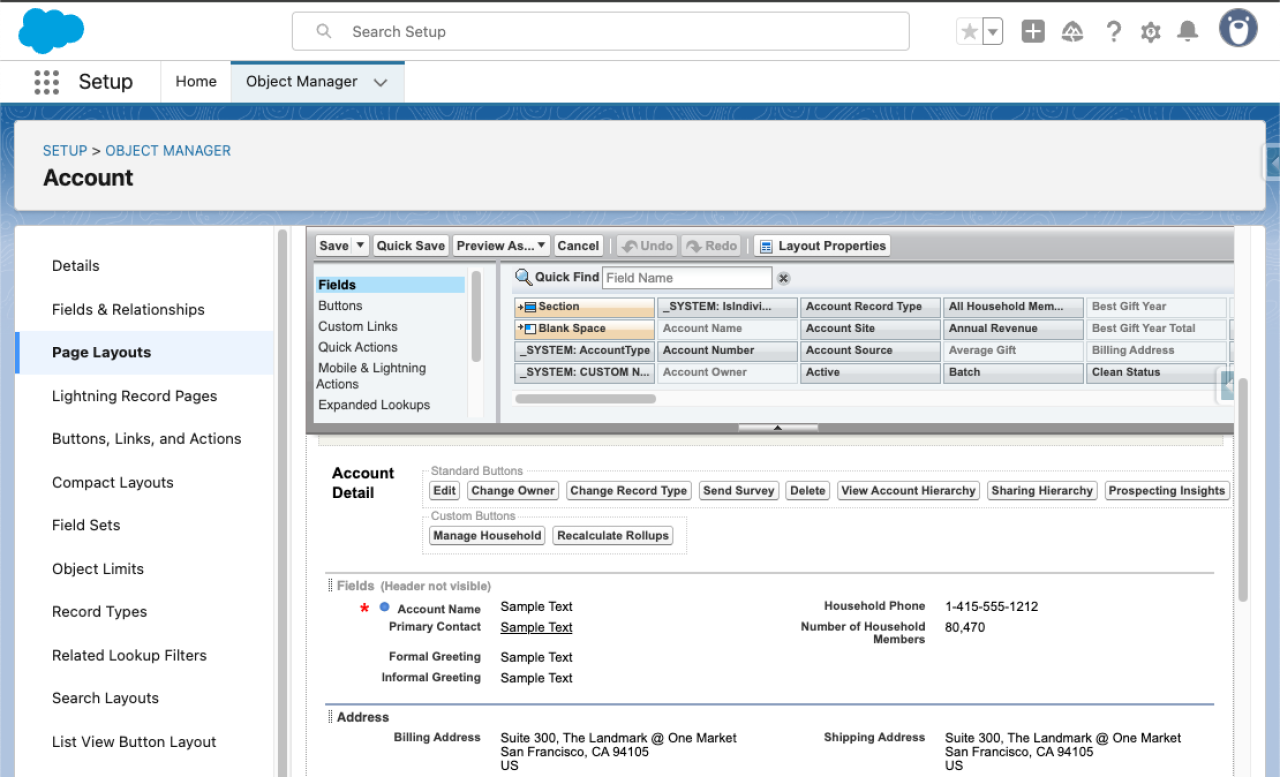This screenshot has height=777, width=1280.
Task: Select the Home tab in Setup
Action: click(x=195, y=81)
